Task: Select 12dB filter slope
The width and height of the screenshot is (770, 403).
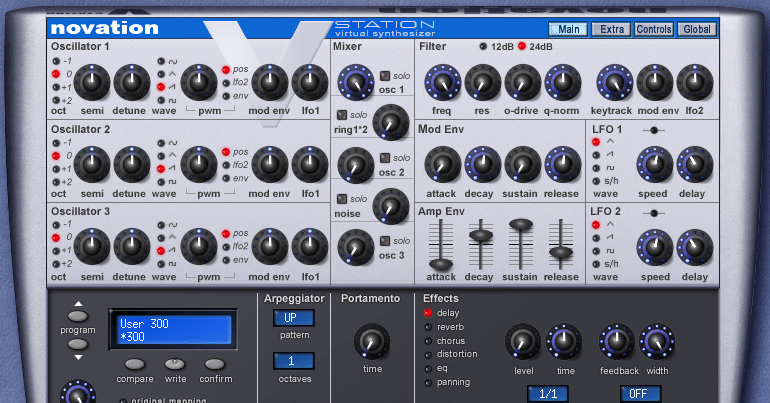Action: [483, 46]
